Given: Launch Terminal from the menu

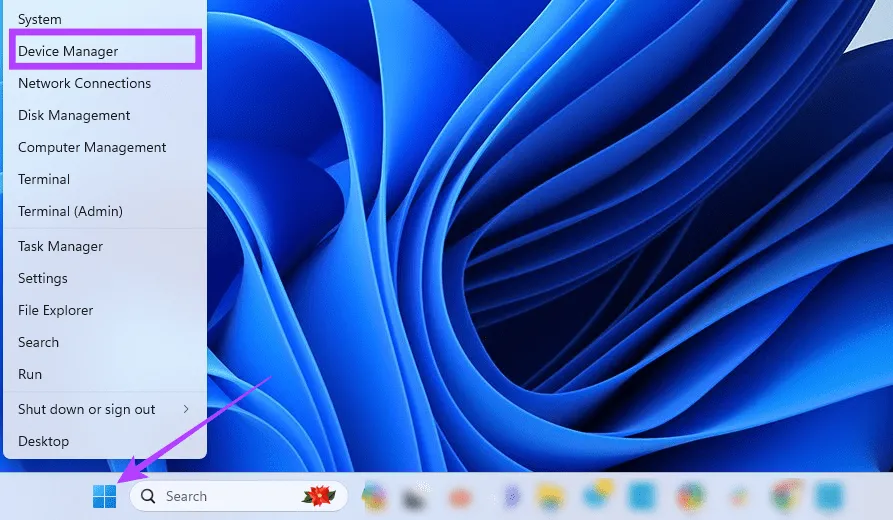Looking at the screenshot, I should (44, 179).
